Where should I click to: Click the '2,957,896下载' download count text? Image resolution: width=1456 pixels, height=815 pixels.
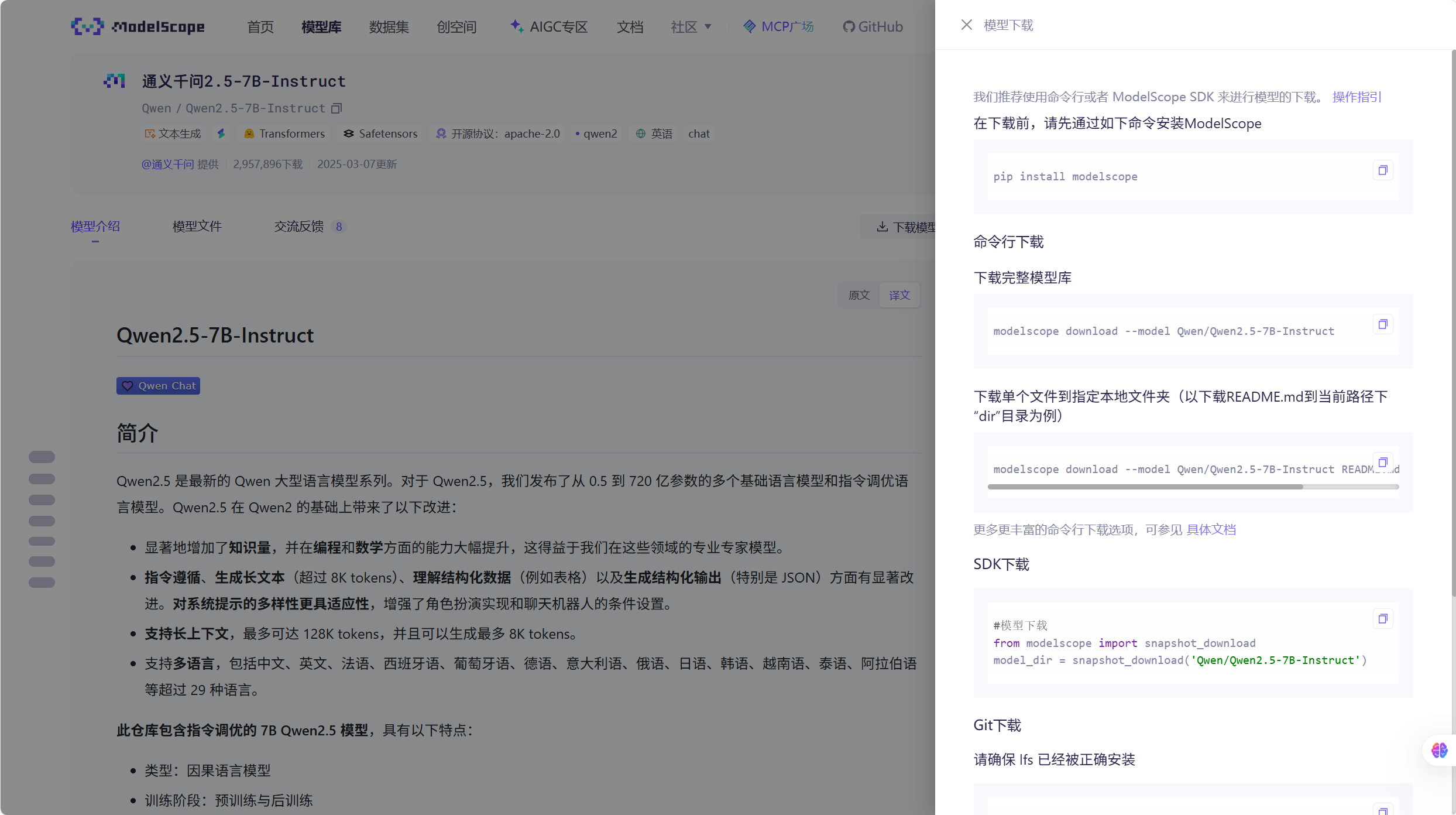pyautogui.click(x=267, y=165)
